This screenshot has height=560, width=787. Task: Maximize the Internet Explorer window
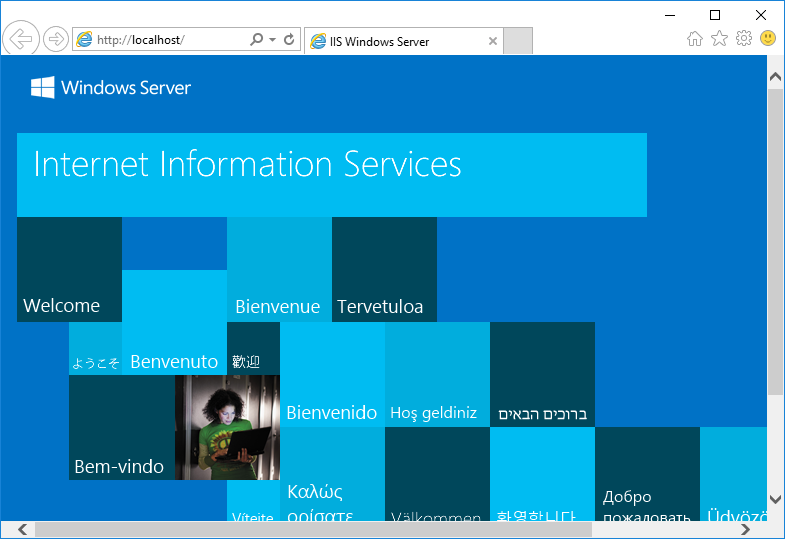(x=715, y=15)
